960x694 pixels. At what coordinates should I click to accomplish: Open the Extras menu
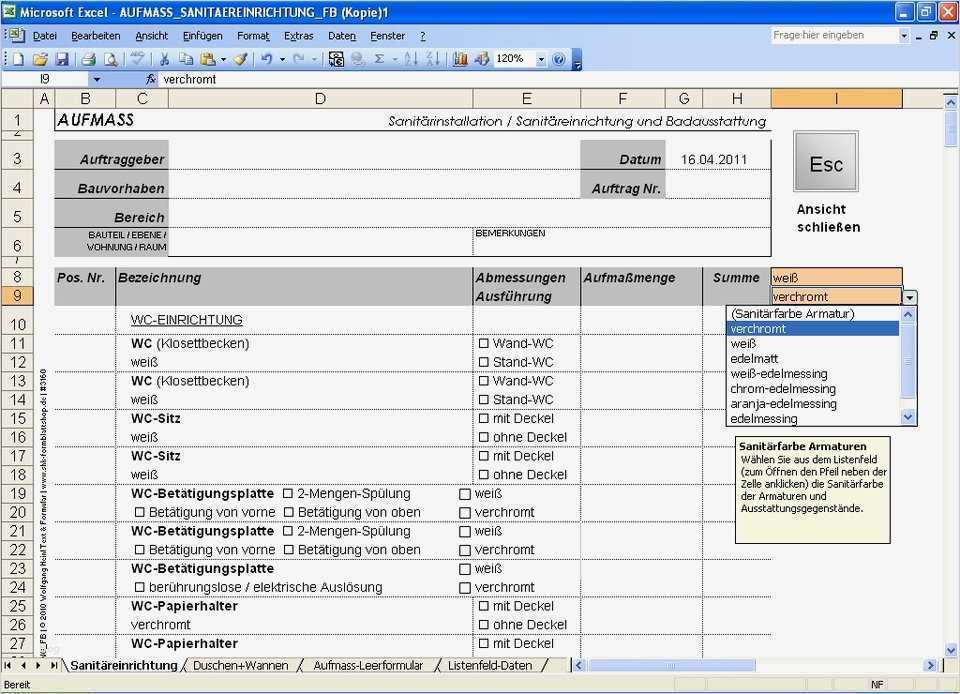[299, 35]
